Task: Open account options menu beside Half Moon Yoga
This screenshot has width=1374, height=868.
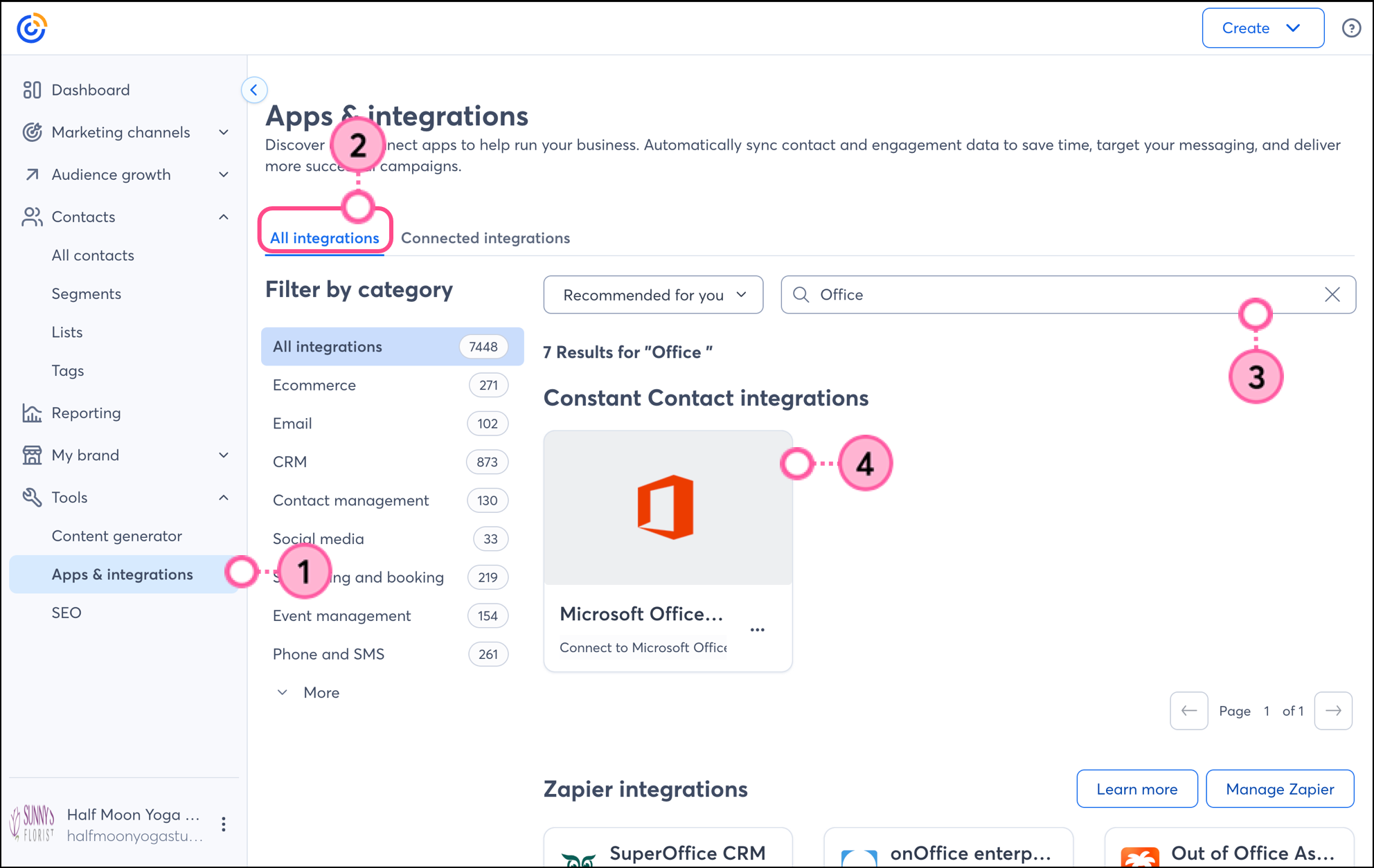Action: click(x=224, y=824)
